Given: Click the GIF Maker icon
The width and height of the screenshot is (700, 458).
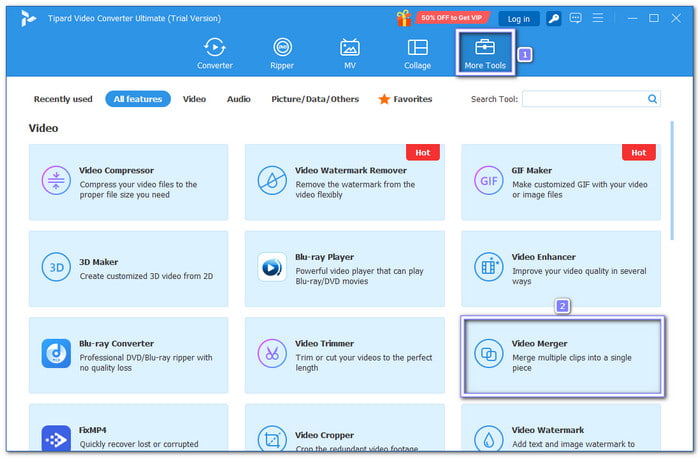Looking at the screenshot, I should click(x=488, y=181).
